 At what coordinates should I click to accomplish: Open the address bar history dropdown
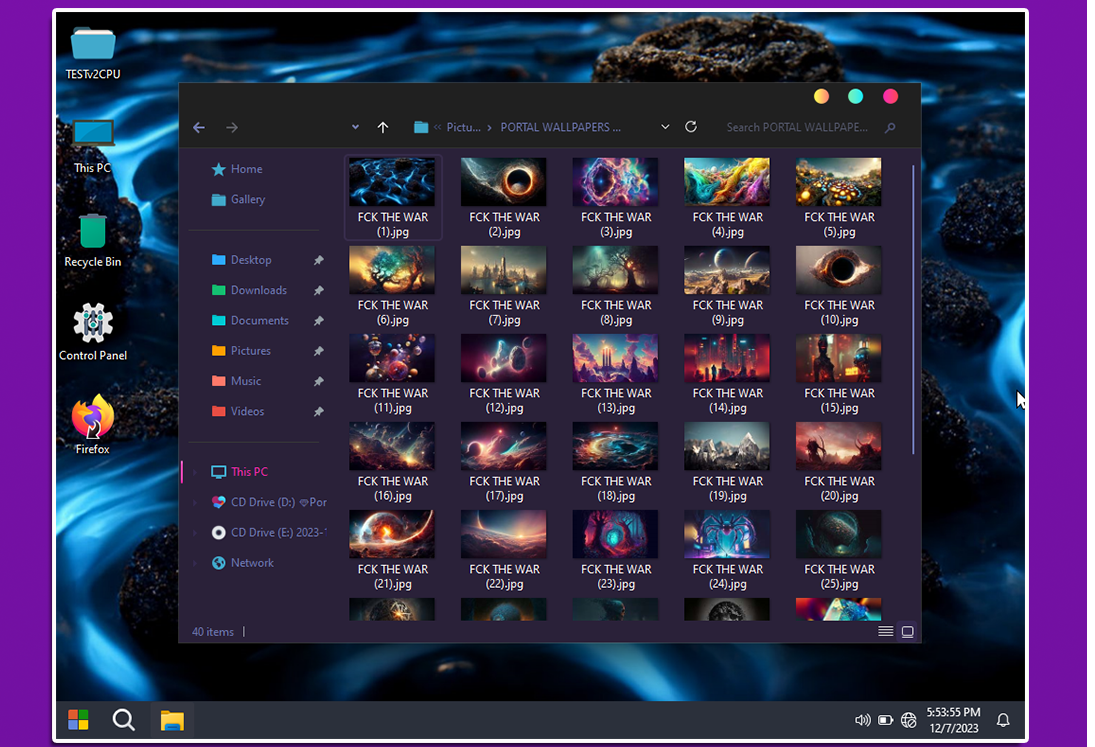pos(665,127)
